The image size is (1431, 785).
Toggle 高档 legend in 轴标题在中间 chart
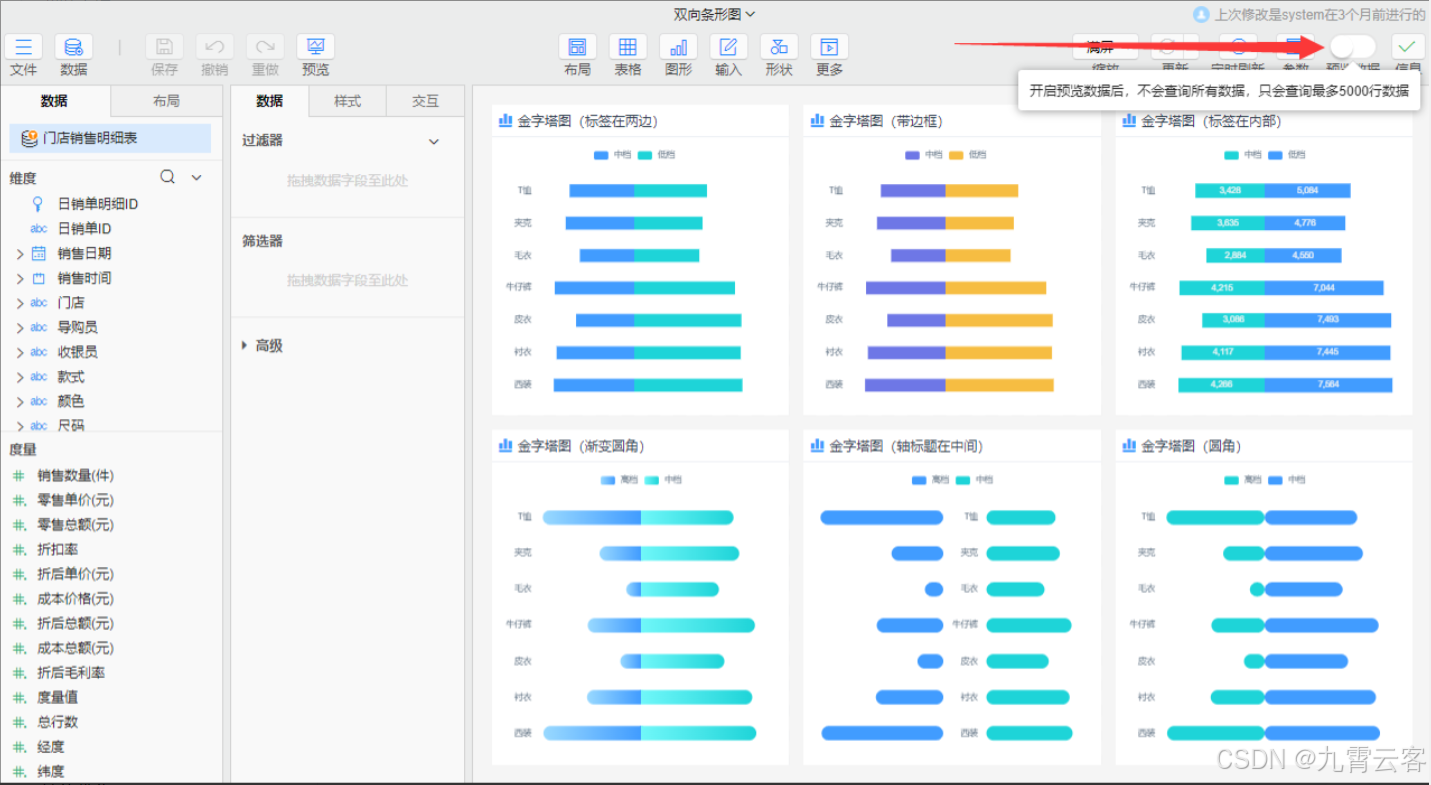coord(931,480)
